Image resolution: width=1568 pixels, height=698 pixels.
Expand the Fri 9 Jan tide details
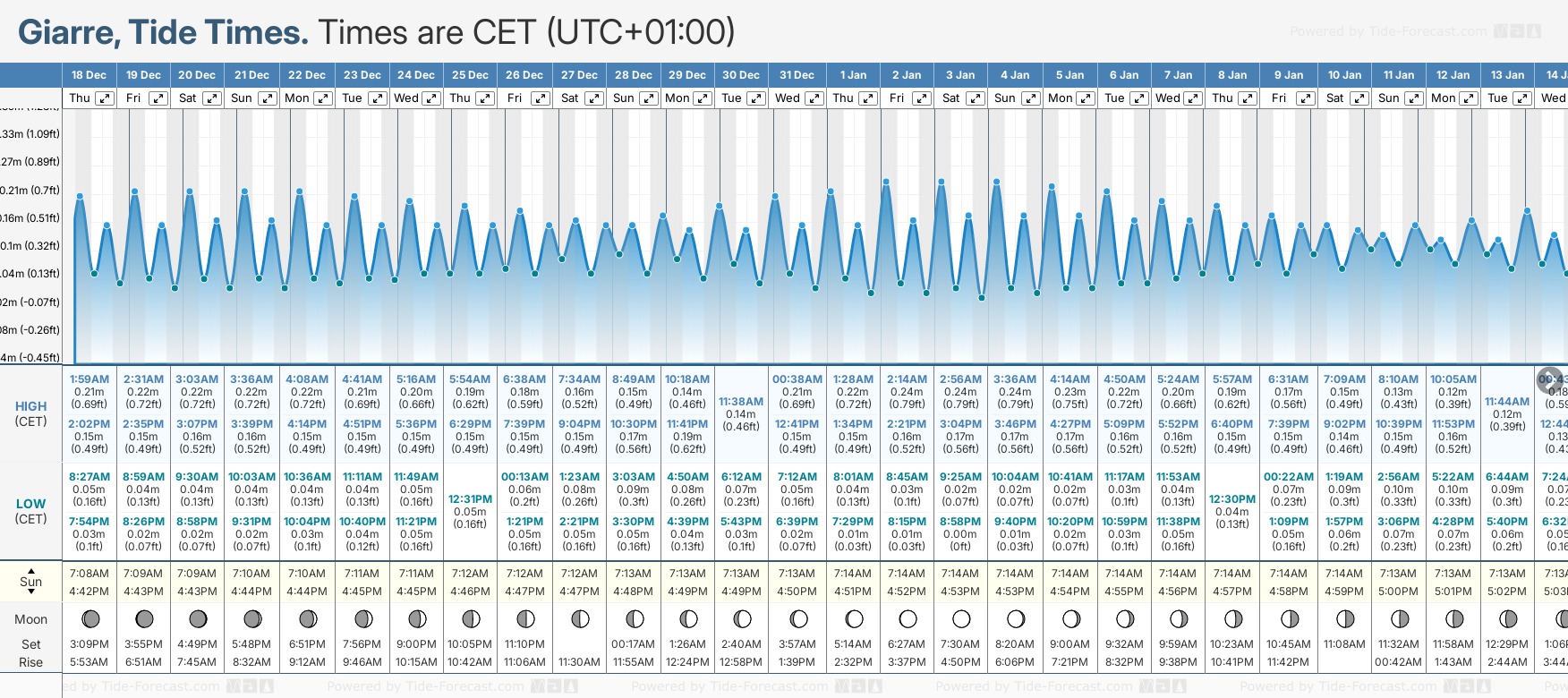pos(1305,98)
